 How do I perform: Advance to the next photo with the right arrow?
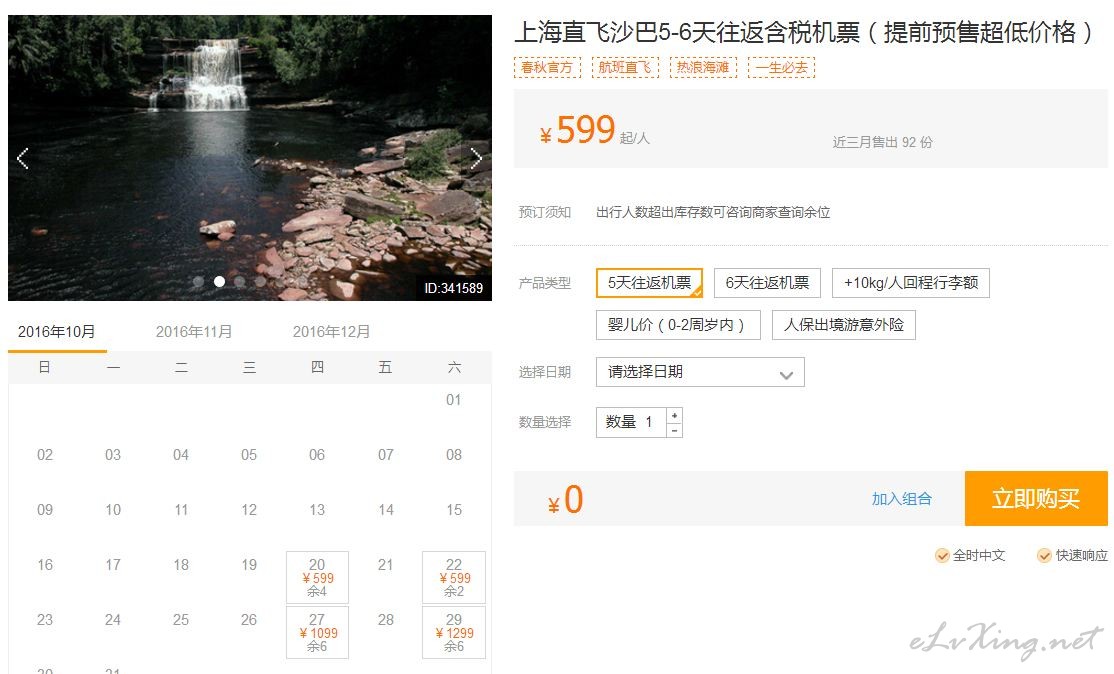476,158
